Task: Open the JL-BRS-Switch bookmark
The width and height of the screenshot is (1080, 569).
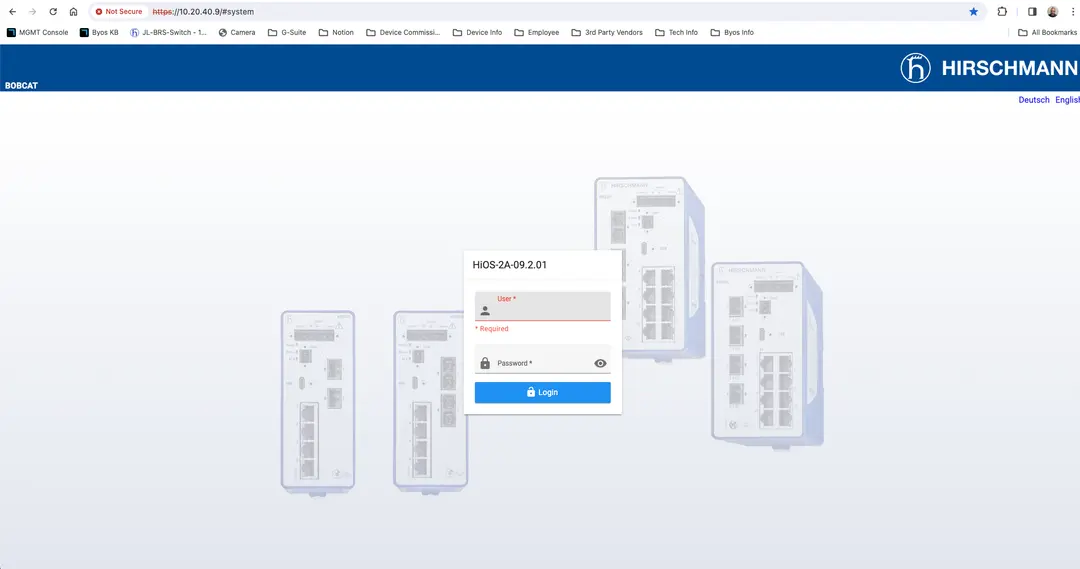Action: [x=168, y=32]
